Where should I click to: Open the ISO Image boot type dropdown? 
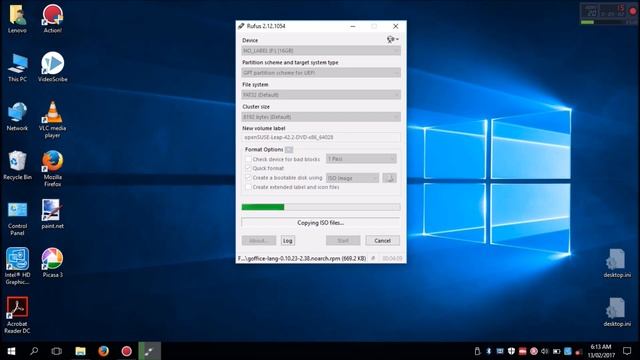click(353, 178)
